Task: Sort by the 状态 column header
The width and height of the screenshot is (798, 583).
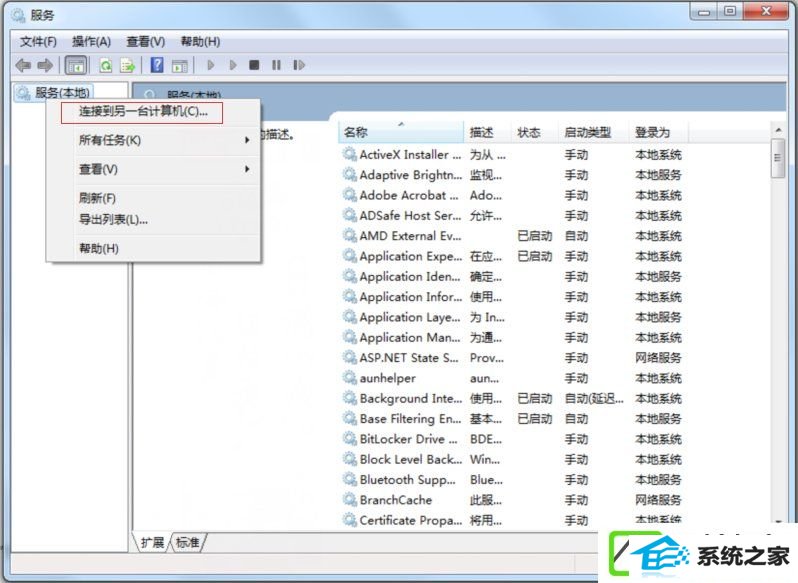Action: click(533, 132)
